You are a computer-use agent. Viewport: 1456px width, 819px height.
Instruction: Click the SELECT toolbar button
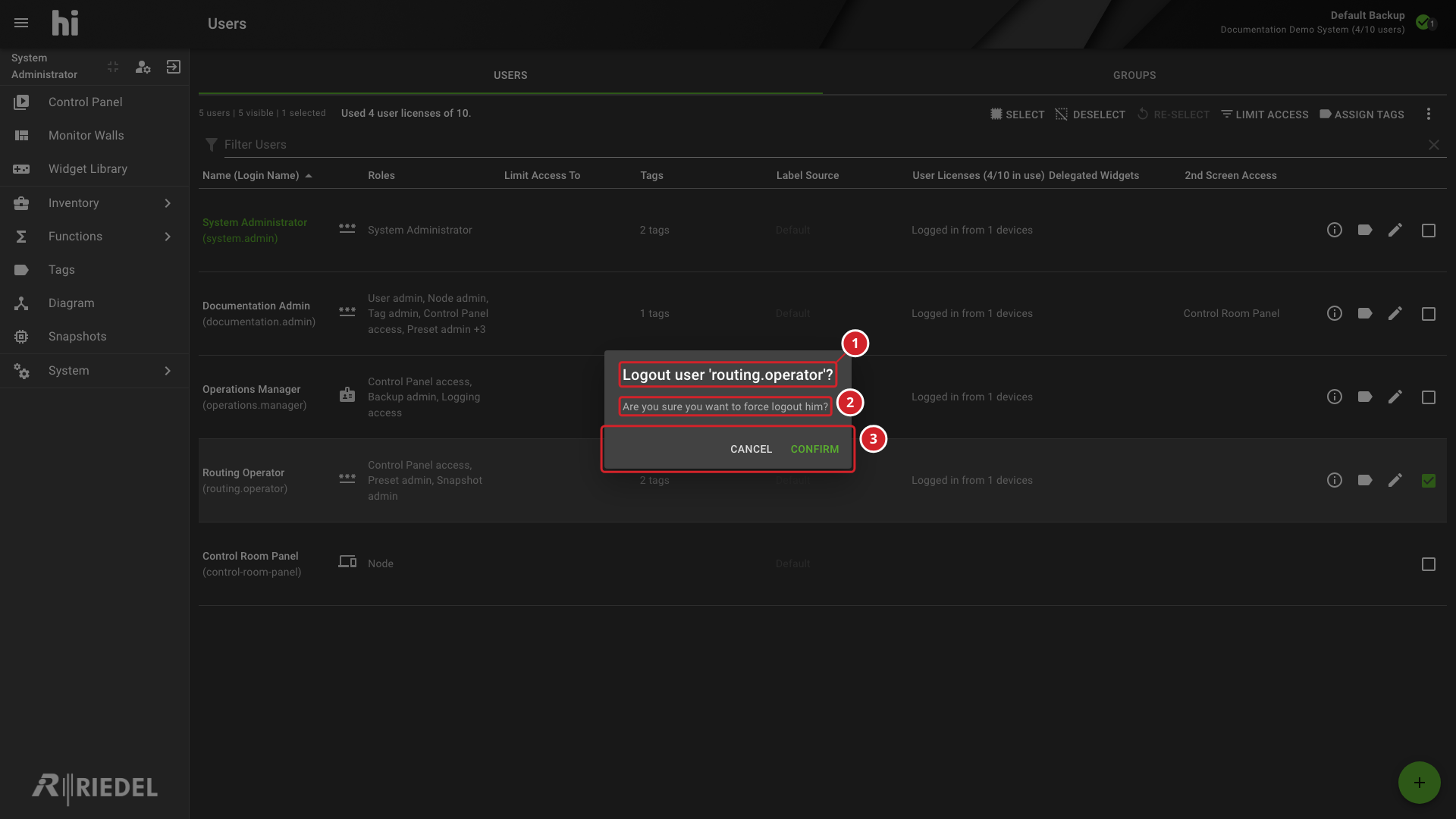click(x=1017, y=115)
